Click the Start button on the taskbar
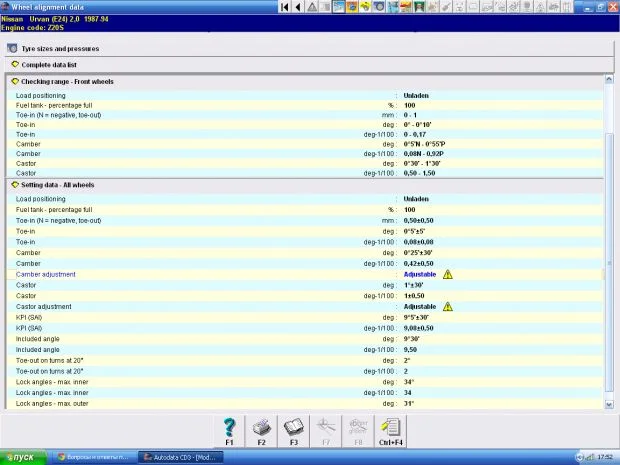Image resolution: width=620 pixels, height=465 pixels. pos(20,457)
